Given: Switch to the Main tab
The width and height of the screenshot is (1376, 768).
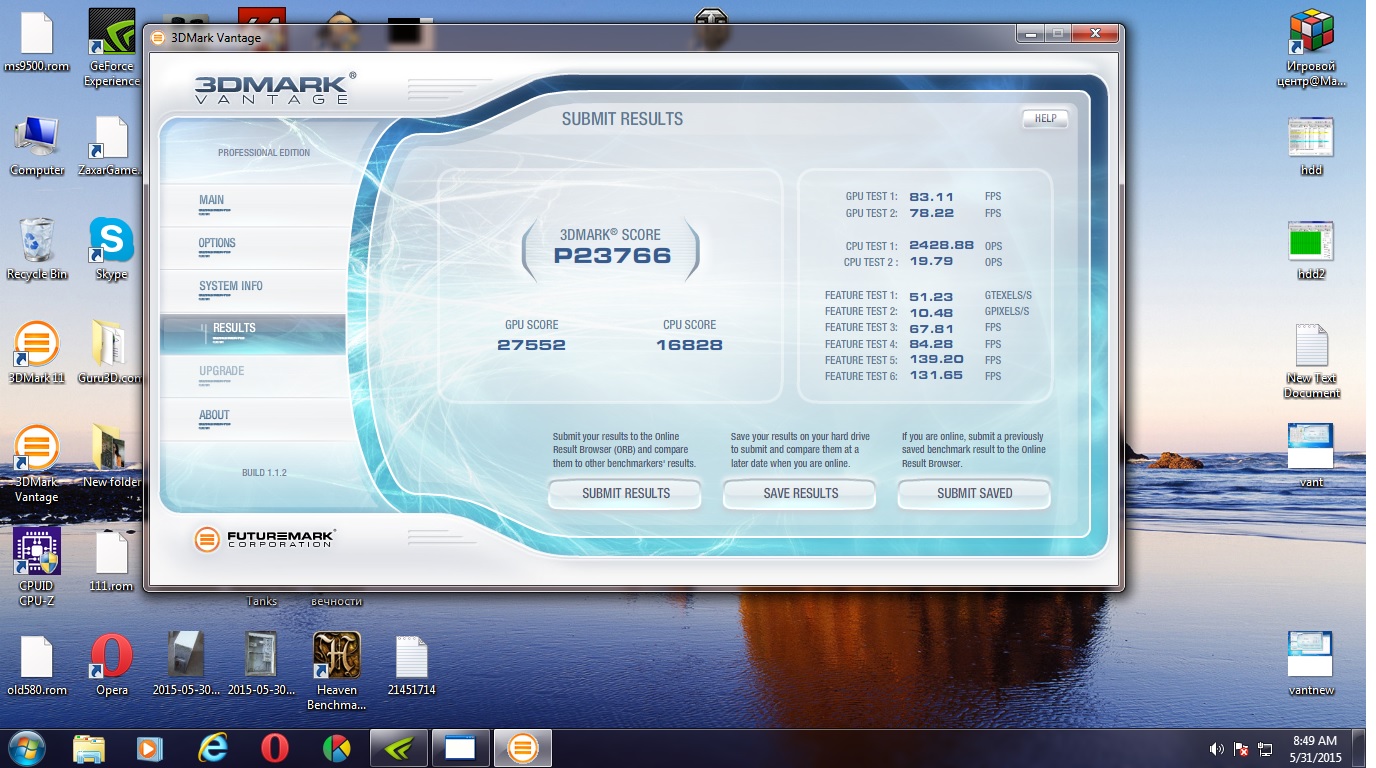Looking at the screenshot, I should pos(212,201).
